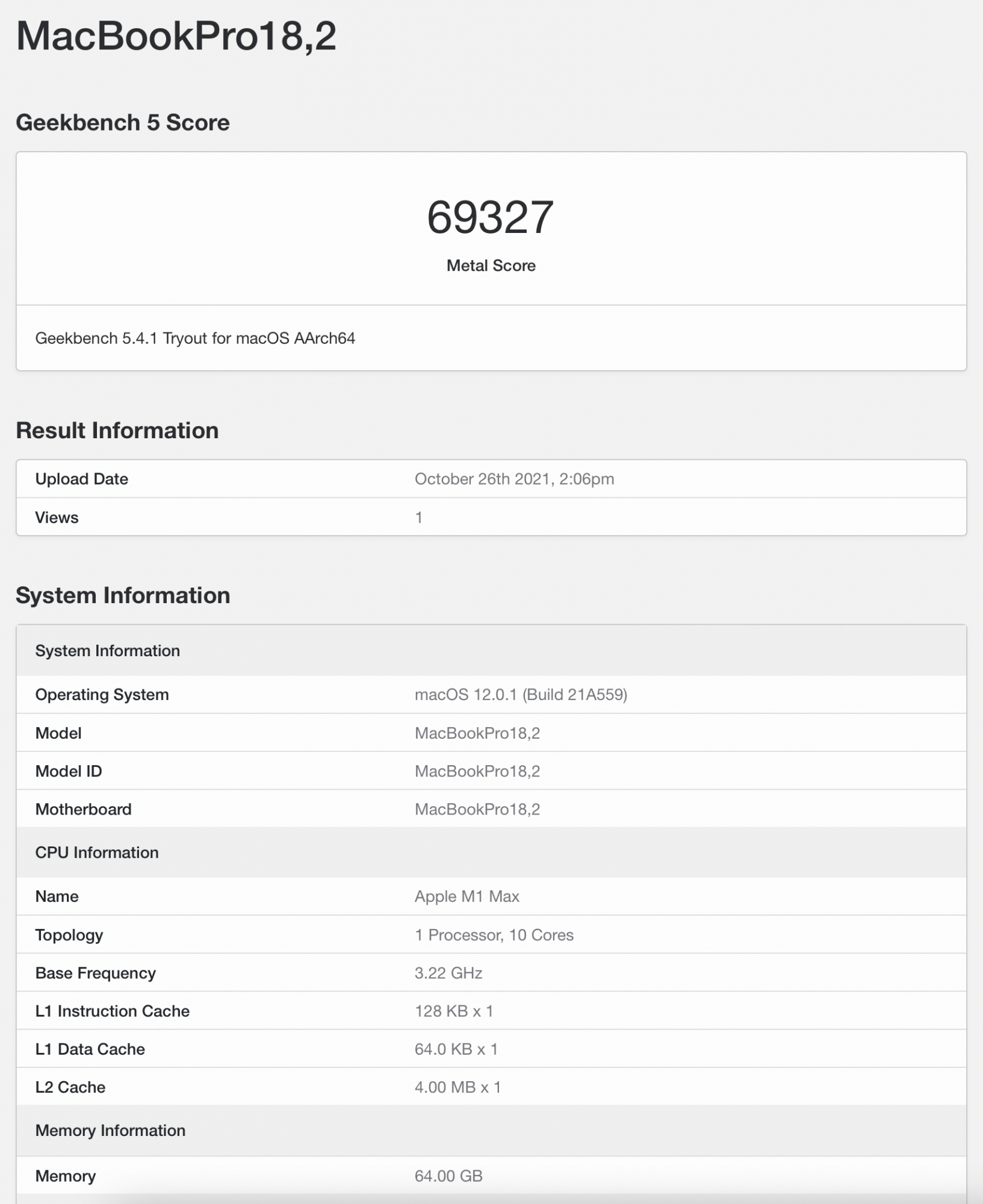Click the MacBookPro18,2 page title
Image resolution: width=983 pixels, height=1204 pixels.
176,36
